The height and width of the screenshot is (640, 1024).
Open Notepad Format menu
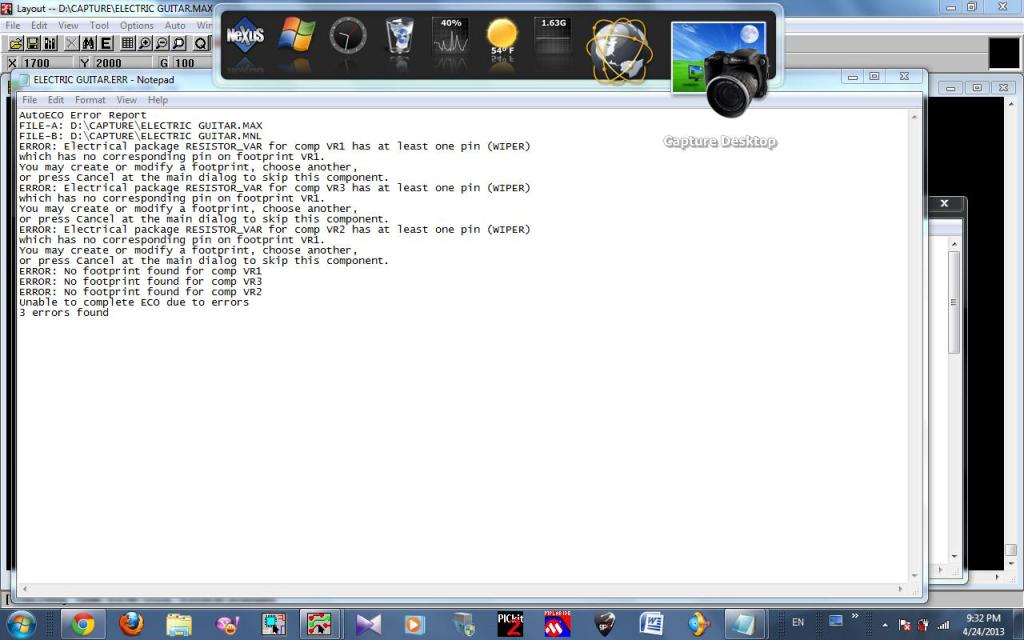(90, 100)
